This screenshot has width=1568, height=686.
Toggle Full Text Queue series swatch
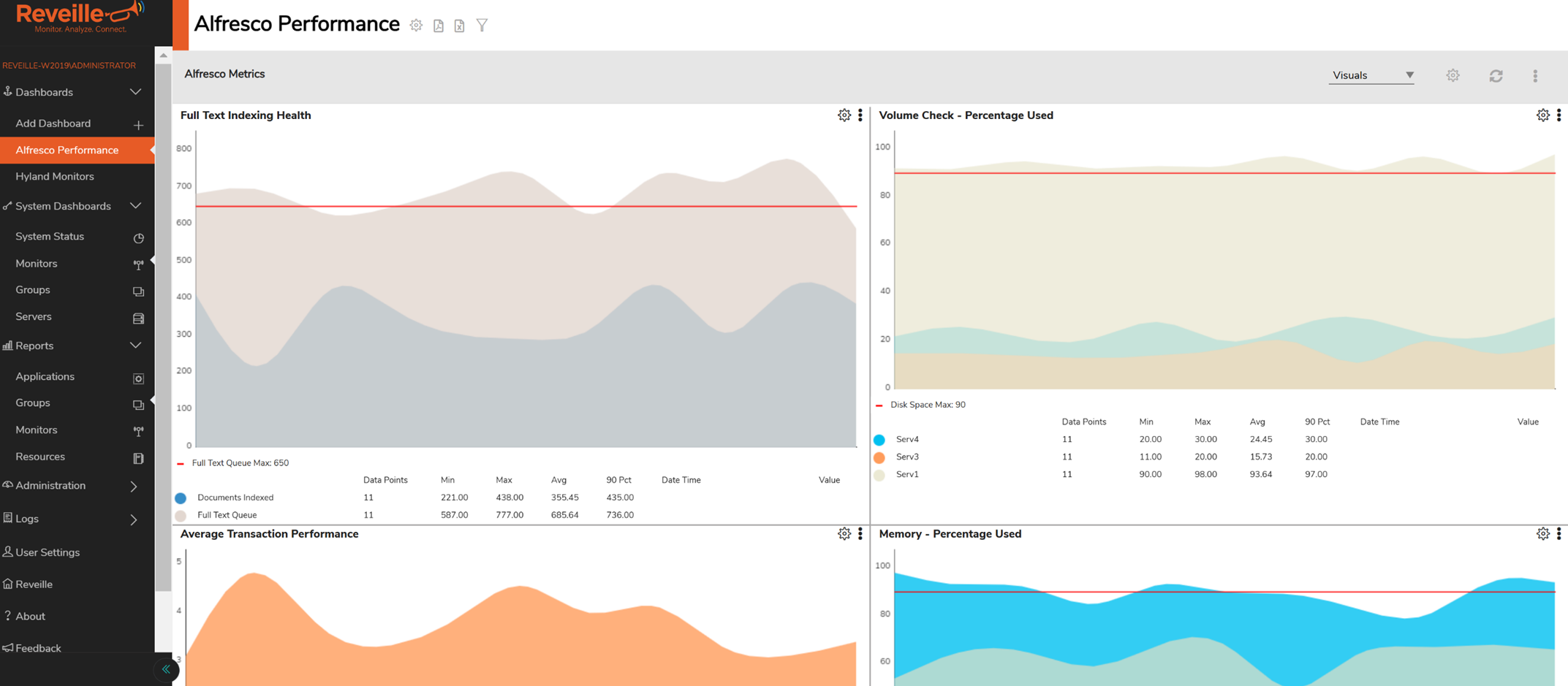click(181, 516)
